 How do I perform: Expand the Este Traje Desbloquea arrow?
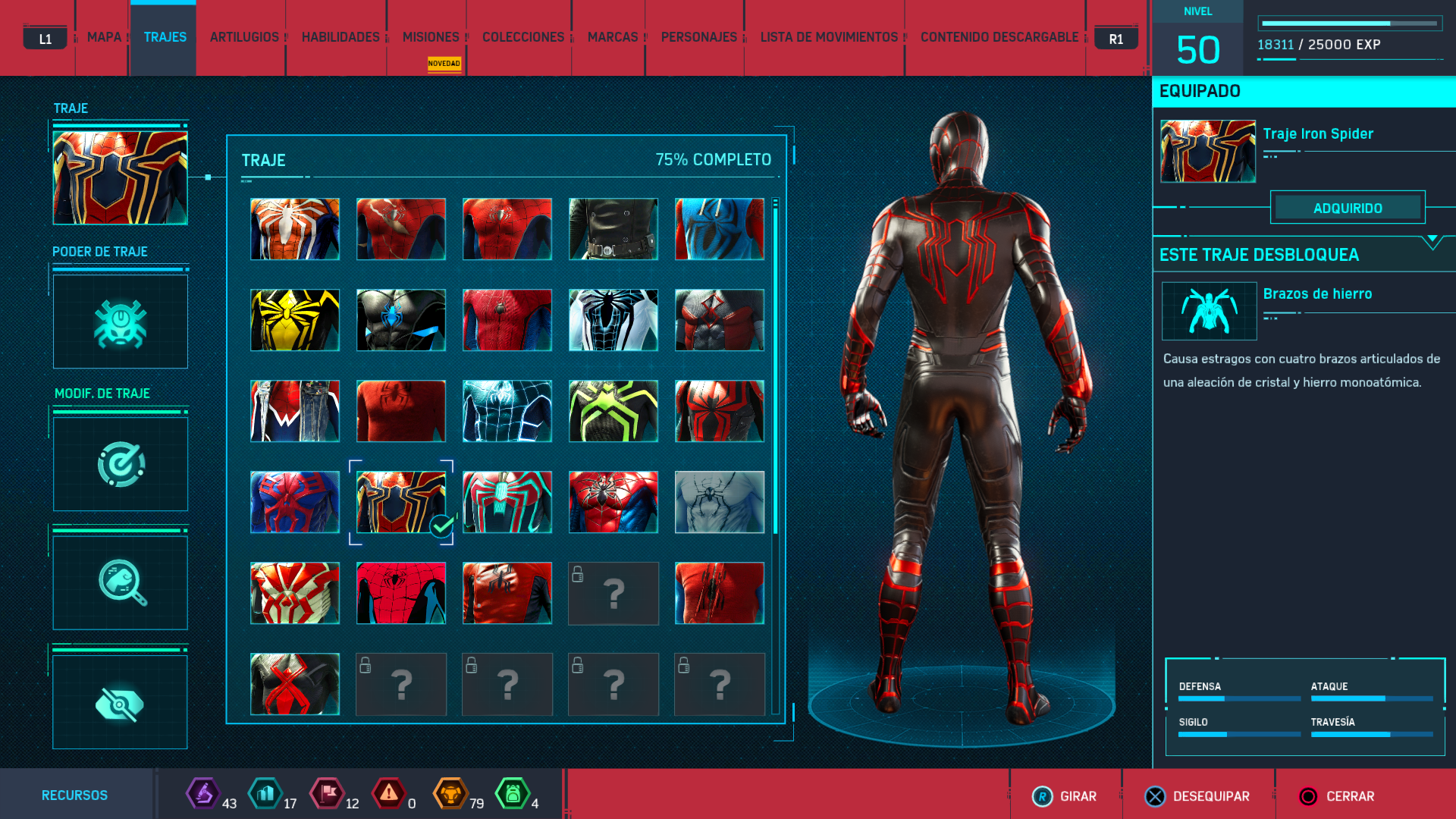click(x=1432, y=242)
